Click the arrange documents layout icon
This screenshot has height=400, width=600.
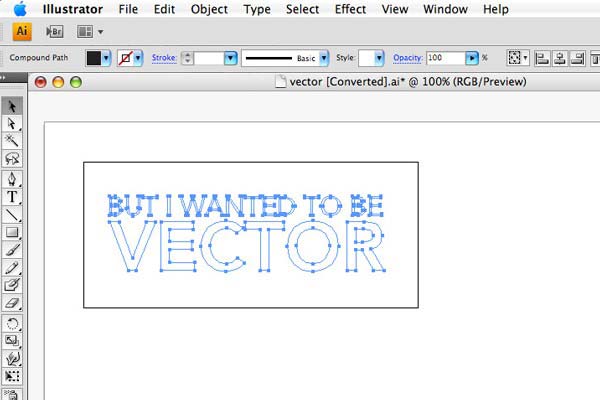click(x=85, y=31)
